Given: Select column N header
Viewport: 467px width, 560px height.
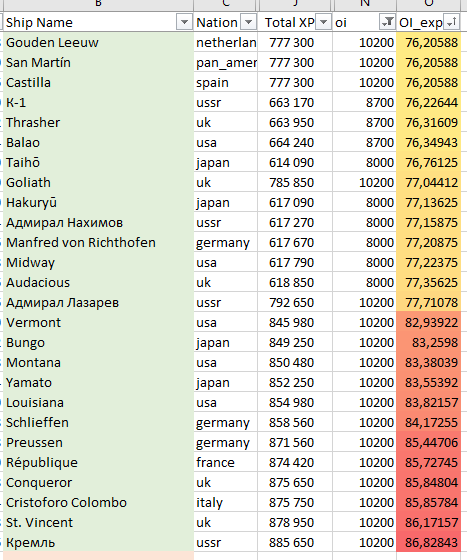Looking at the screenshot, I should pyautogui.click(x=365, y=4).
